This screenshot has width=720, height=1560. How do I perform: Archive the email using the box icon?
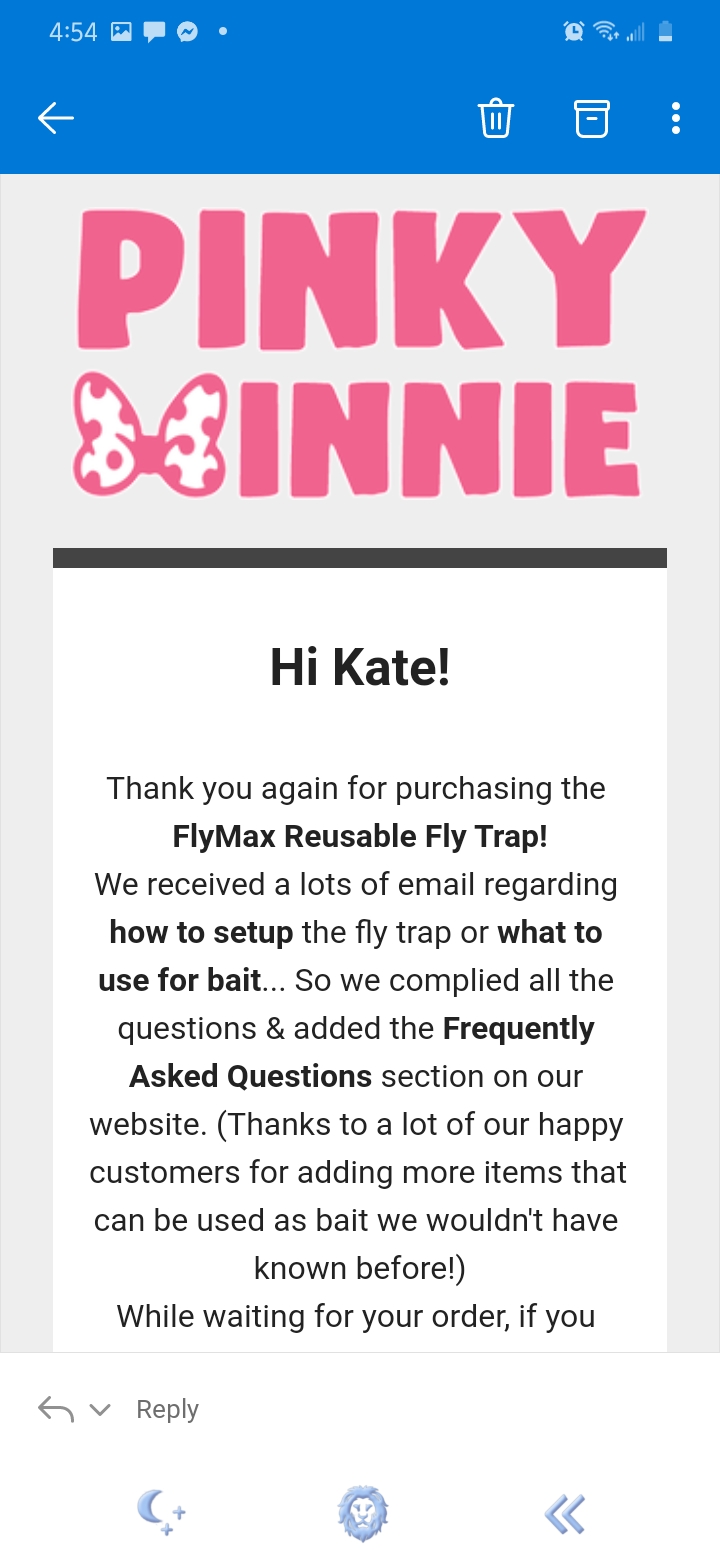click(x=591, y=118)
